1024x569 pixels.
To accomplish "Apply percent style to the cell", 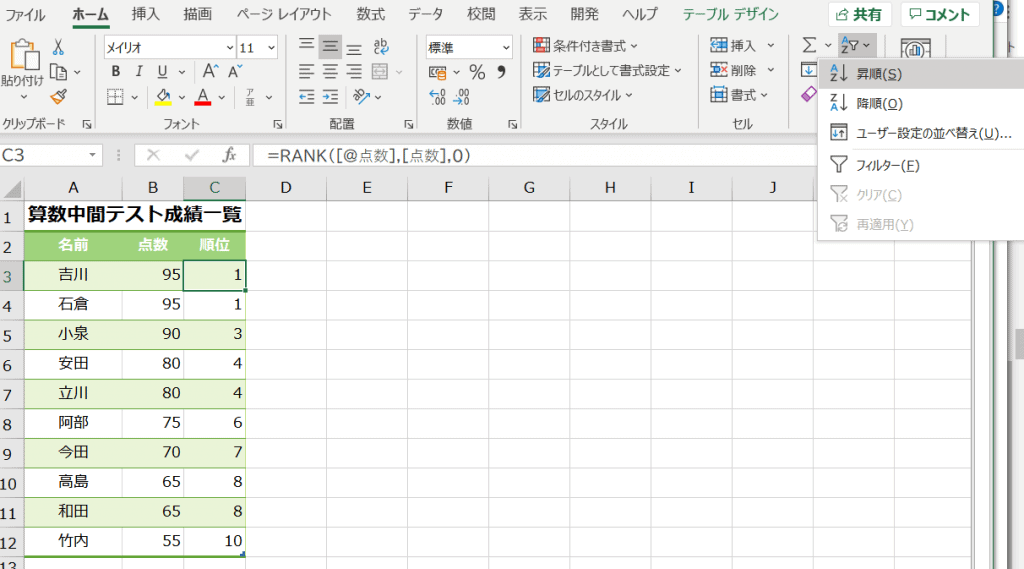I will pyautogui.click(x=477, y=72).
